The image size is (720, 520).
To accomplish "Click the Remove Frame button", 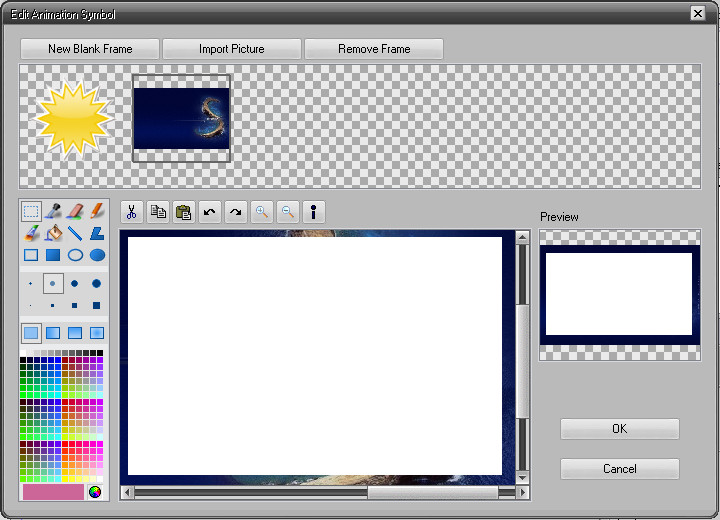I will click(374, 49).
